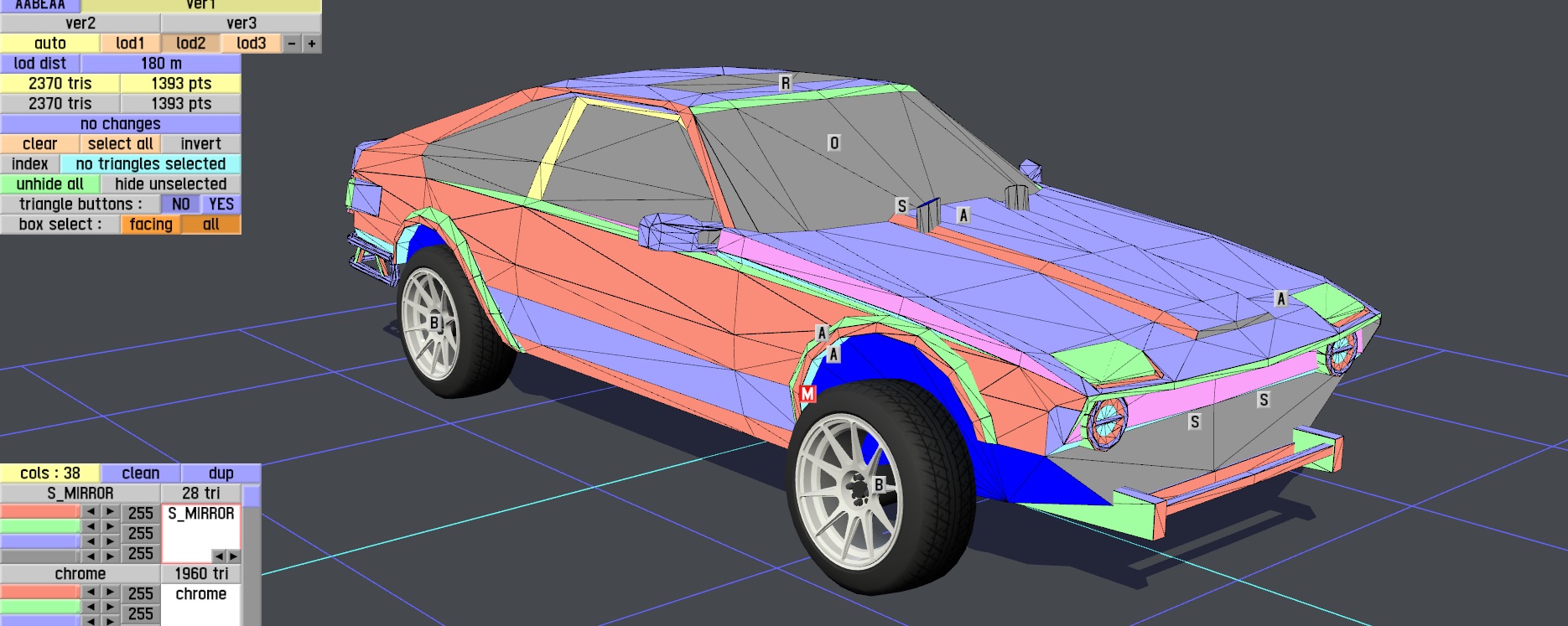Click the B marker on the rear wheel

434,323
